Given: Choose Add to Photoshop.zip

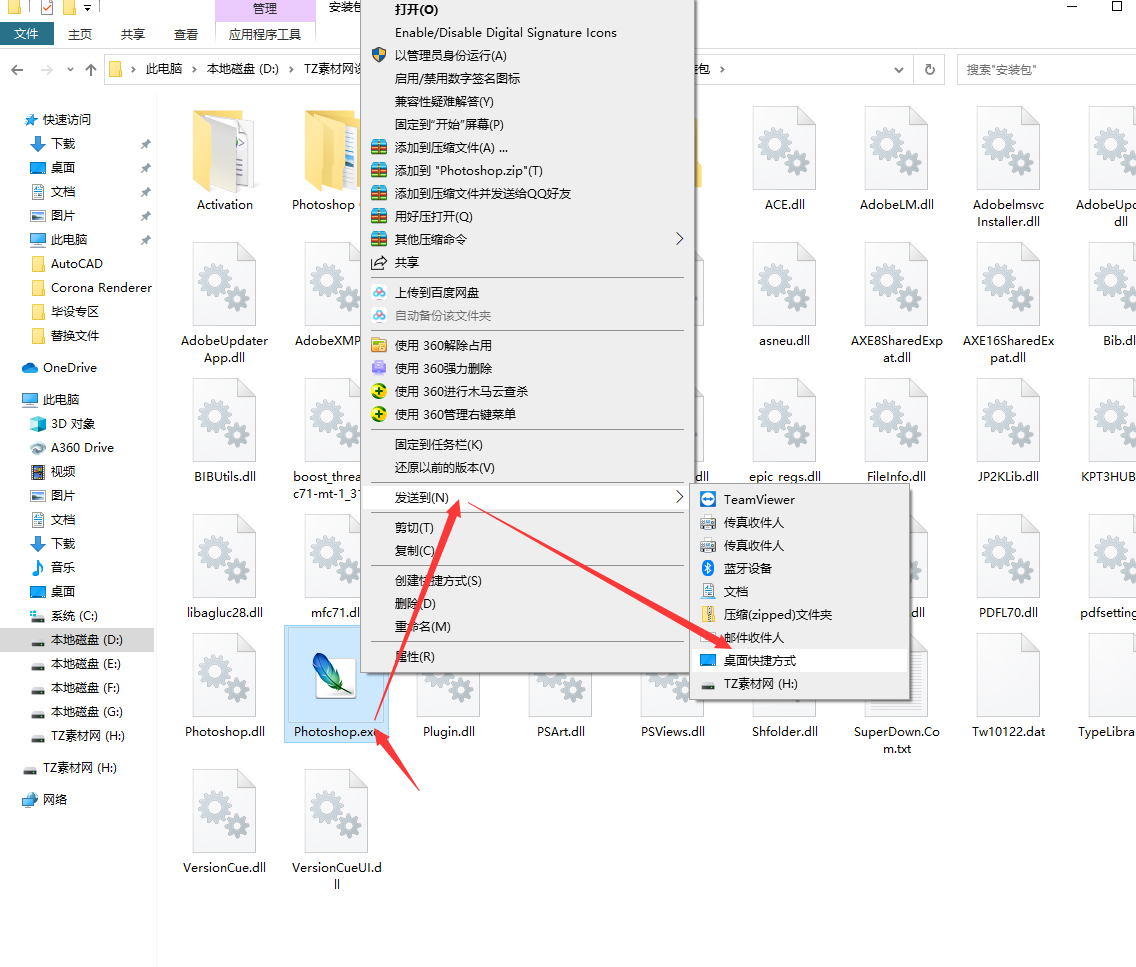Looking at the screenshot, I should pos(527,170).
